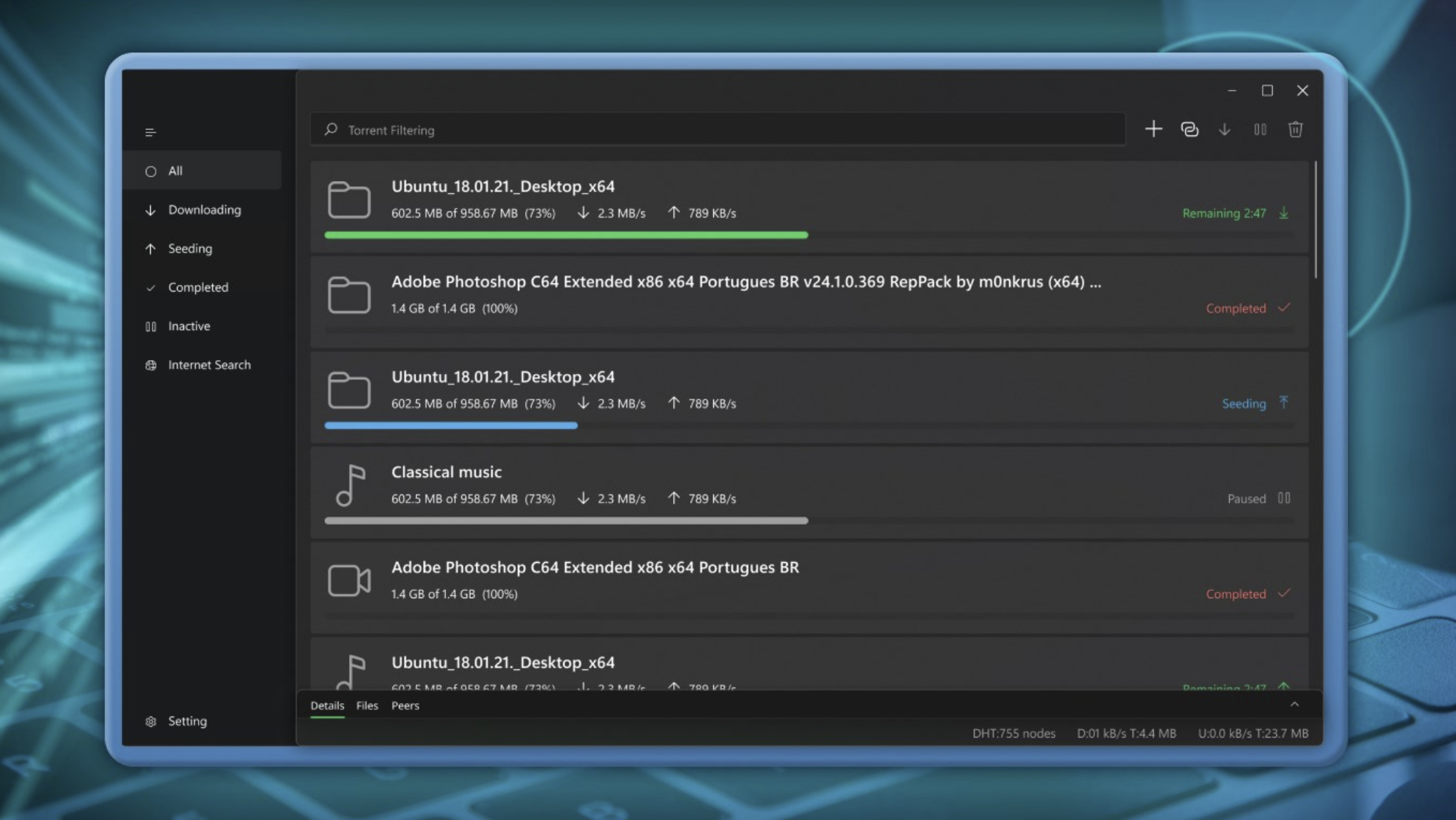Click video camera icon of Adobe Photoshop torrent
Viewport: 1456px width, 820px height.
[349, 580]
